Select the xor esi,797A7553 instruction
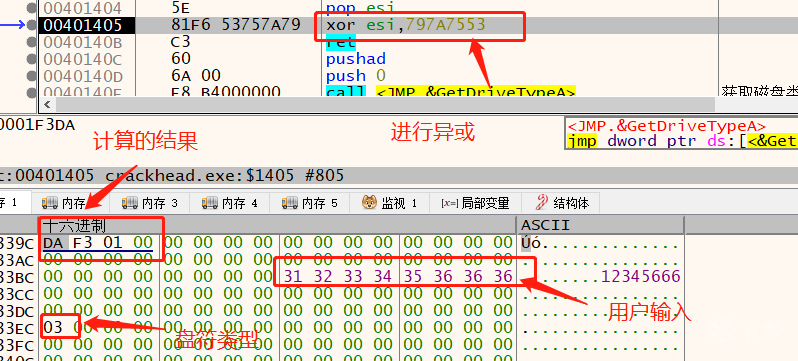The image size is (798, 361). point(406,25)
